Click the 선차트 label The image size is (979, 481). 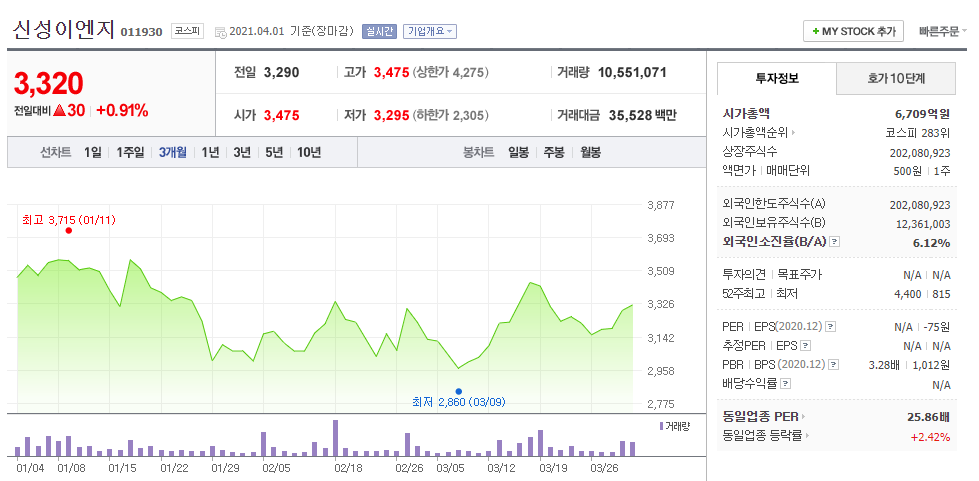[56, 152]
